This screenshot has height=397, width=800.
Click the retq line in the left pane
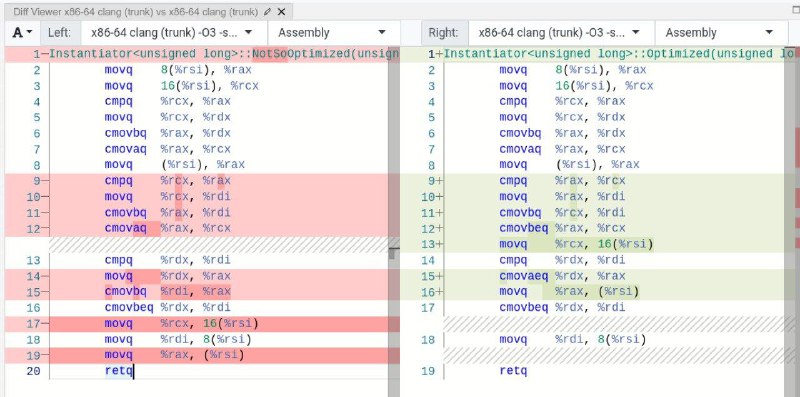(118, 371)
